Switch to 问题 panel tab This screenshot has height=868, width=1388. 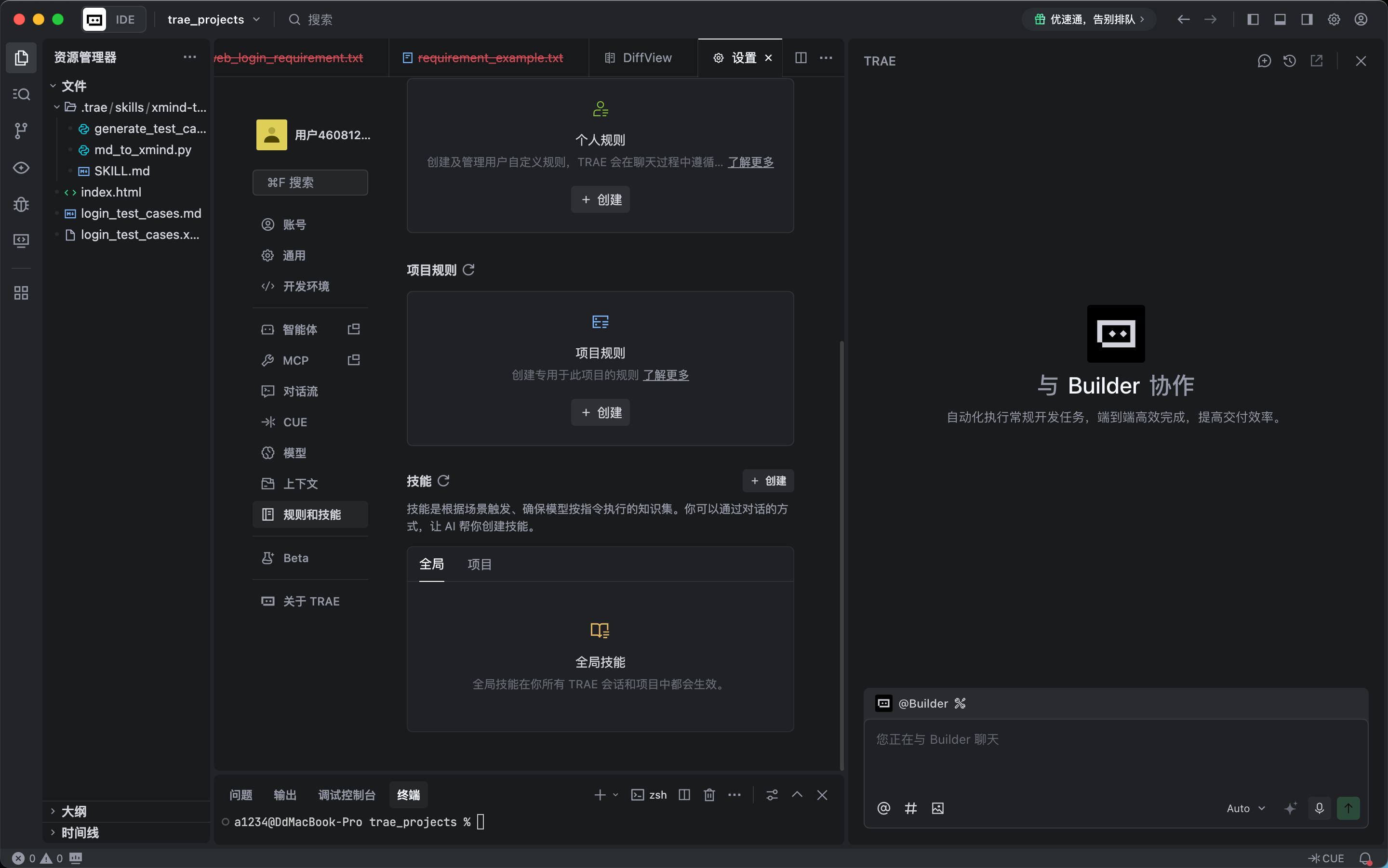pyautogui.click(x=240, y=794)
